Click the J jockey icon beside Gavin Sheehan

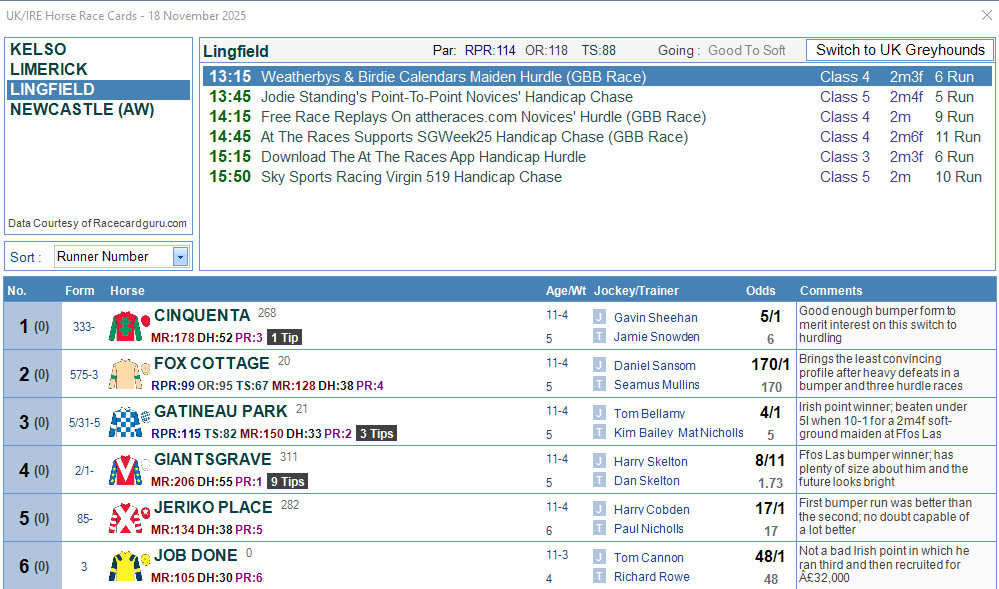pyautogui.click(x=599, y=317)
